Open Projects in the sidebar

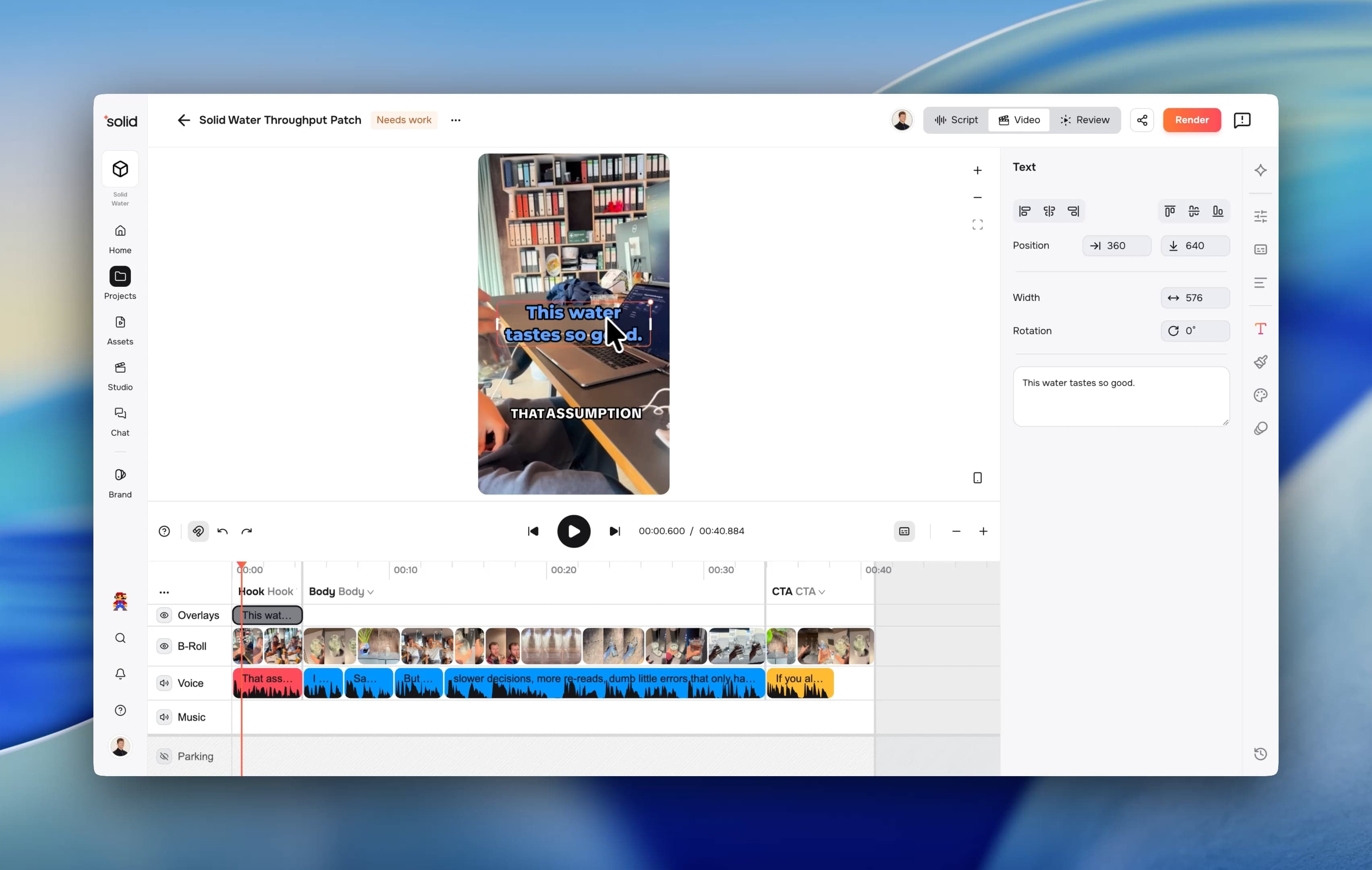(120, 283)
